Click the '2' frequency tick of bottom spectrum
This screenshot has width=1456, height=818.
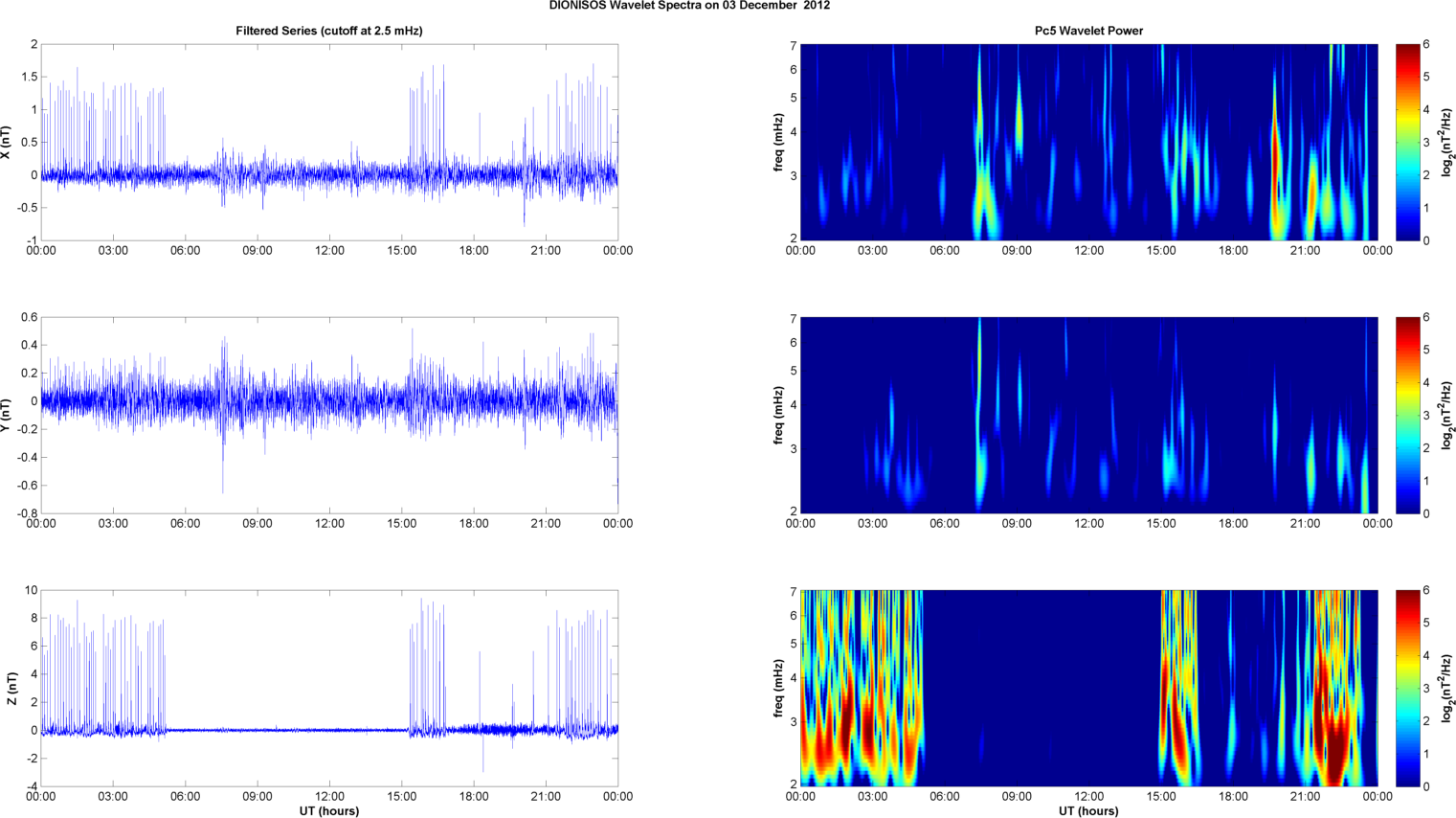pyautogui.click(x=794, y=785)
